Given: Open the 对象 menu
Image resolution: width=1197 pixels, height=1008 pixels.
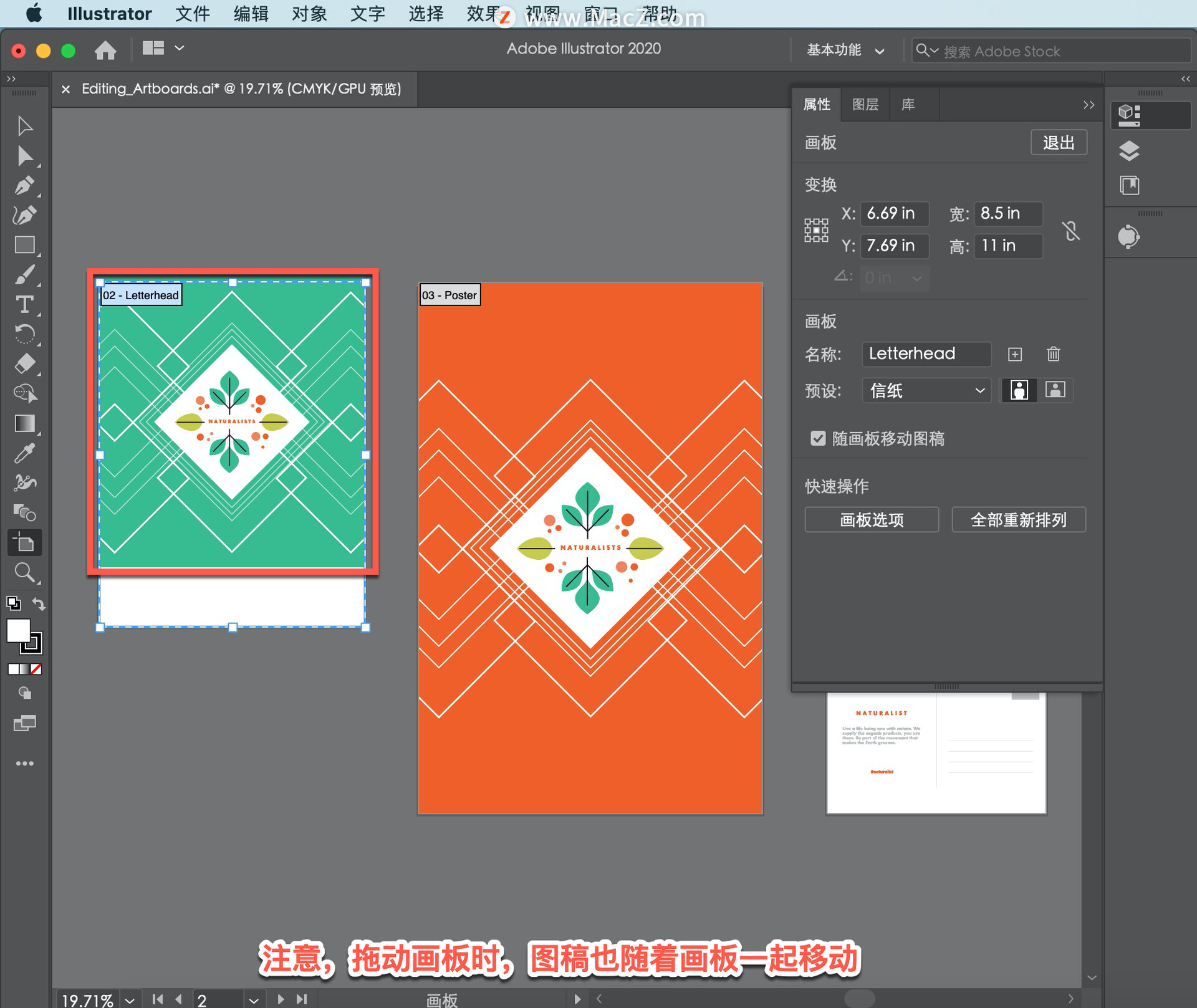Looking at the screenshot, I should (x=309, y=14).
